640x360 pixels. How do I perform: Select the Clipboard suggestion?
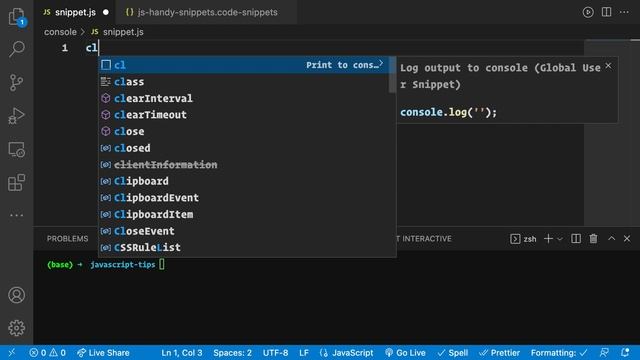(x=244, y=181)
